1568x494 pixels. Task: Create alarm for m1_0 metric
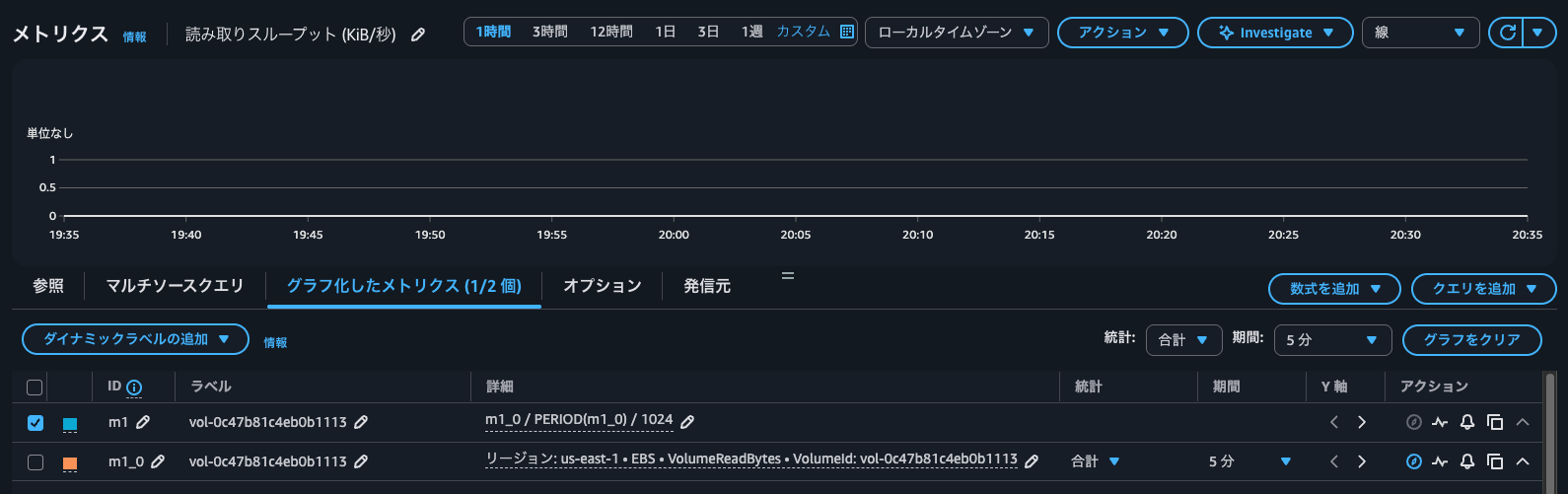point(1467,461)
